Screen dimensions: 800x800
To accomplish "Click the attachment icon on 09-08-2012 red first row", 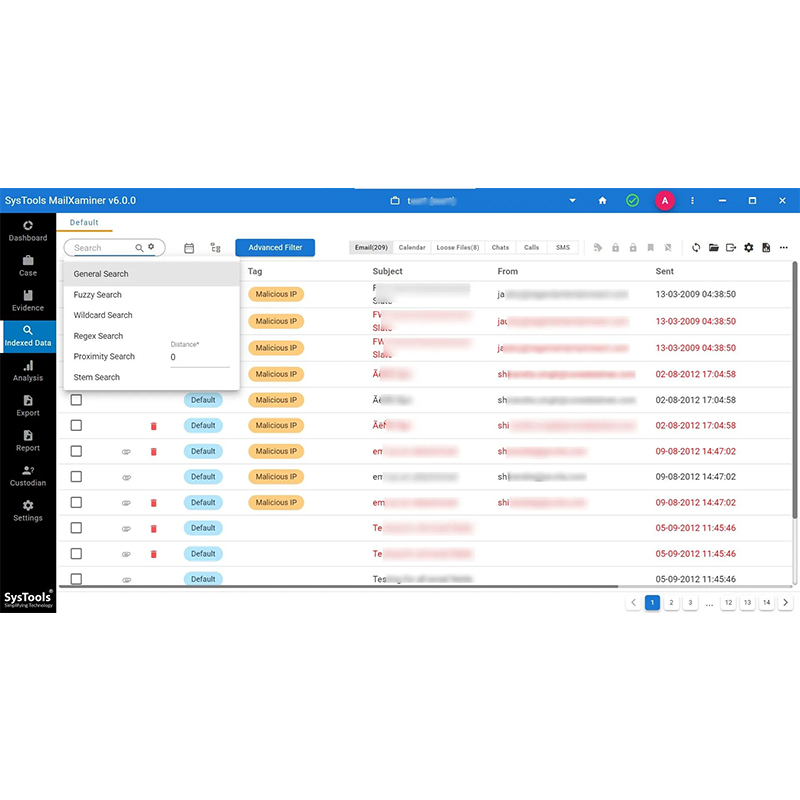I will (x=126, y=452).
